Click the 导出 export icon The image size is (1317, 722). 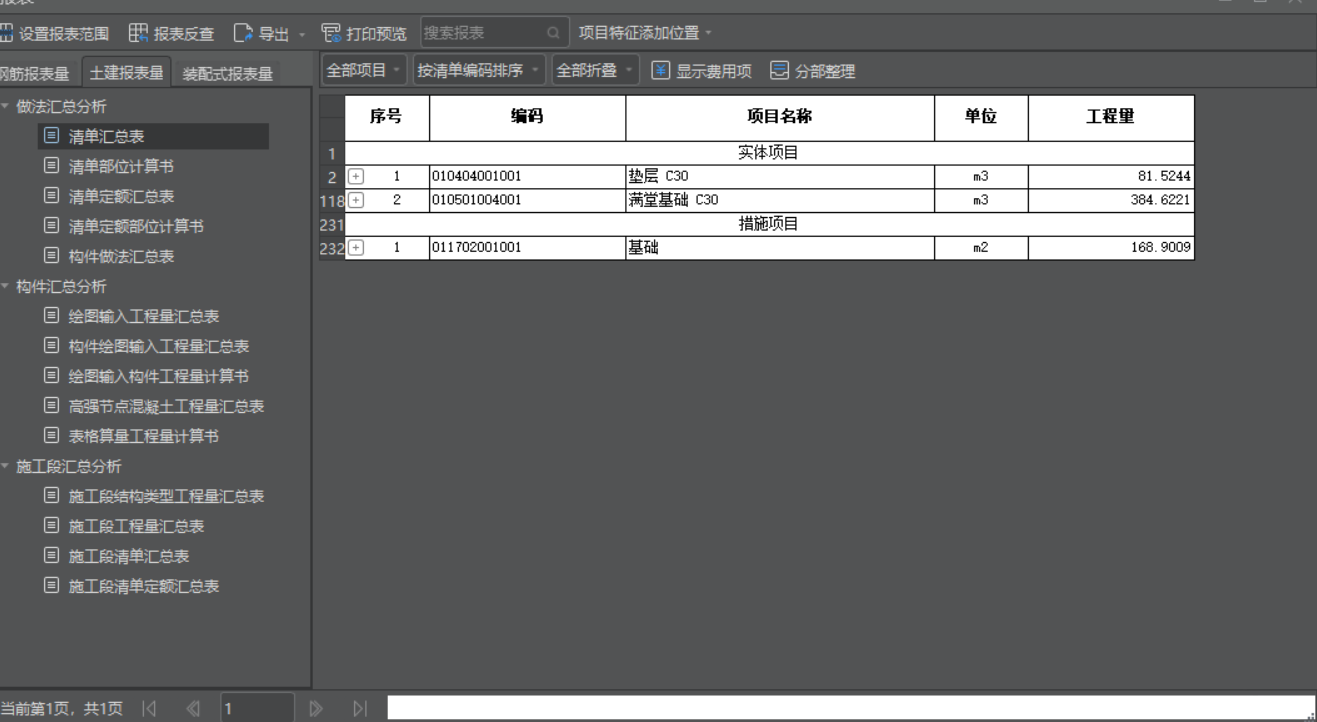point(243,34)
